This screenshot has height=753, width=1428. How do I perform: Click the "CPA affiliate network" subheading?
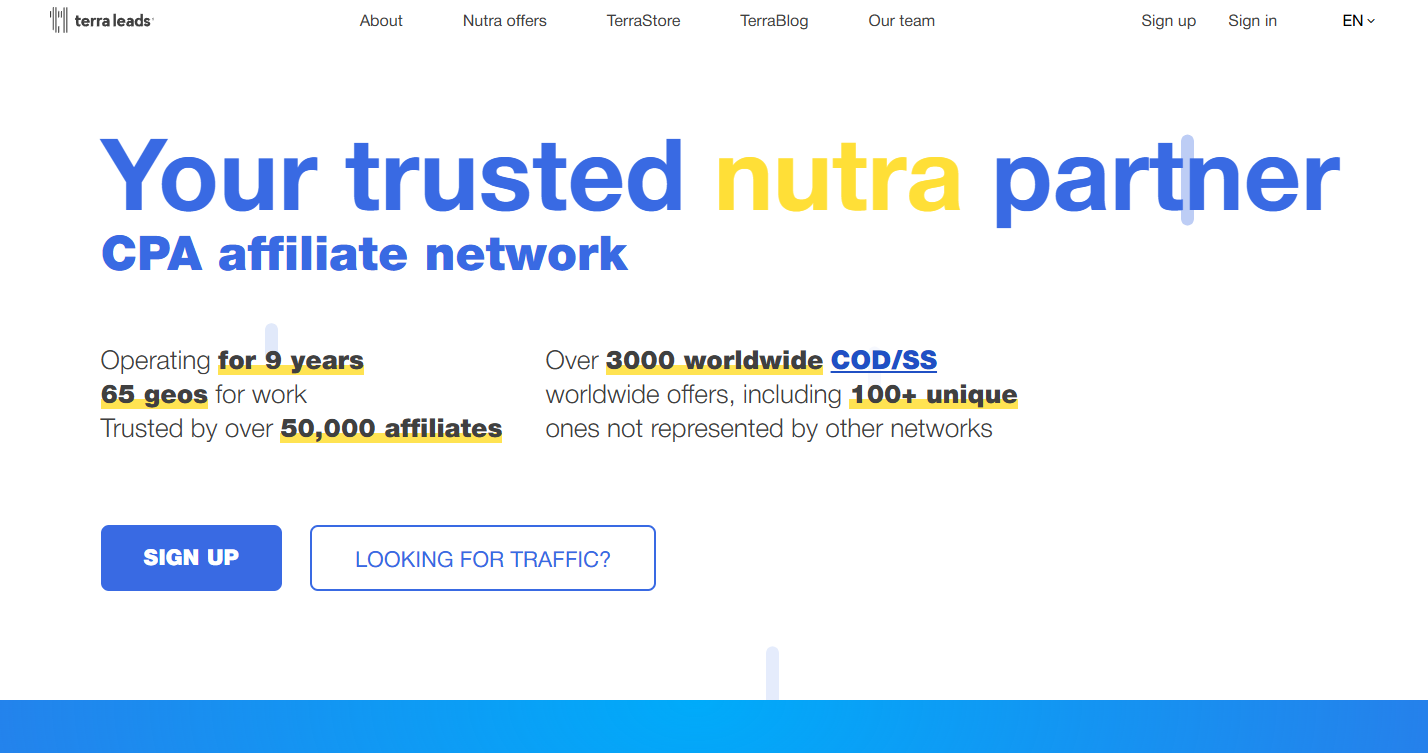pos(364,254)
